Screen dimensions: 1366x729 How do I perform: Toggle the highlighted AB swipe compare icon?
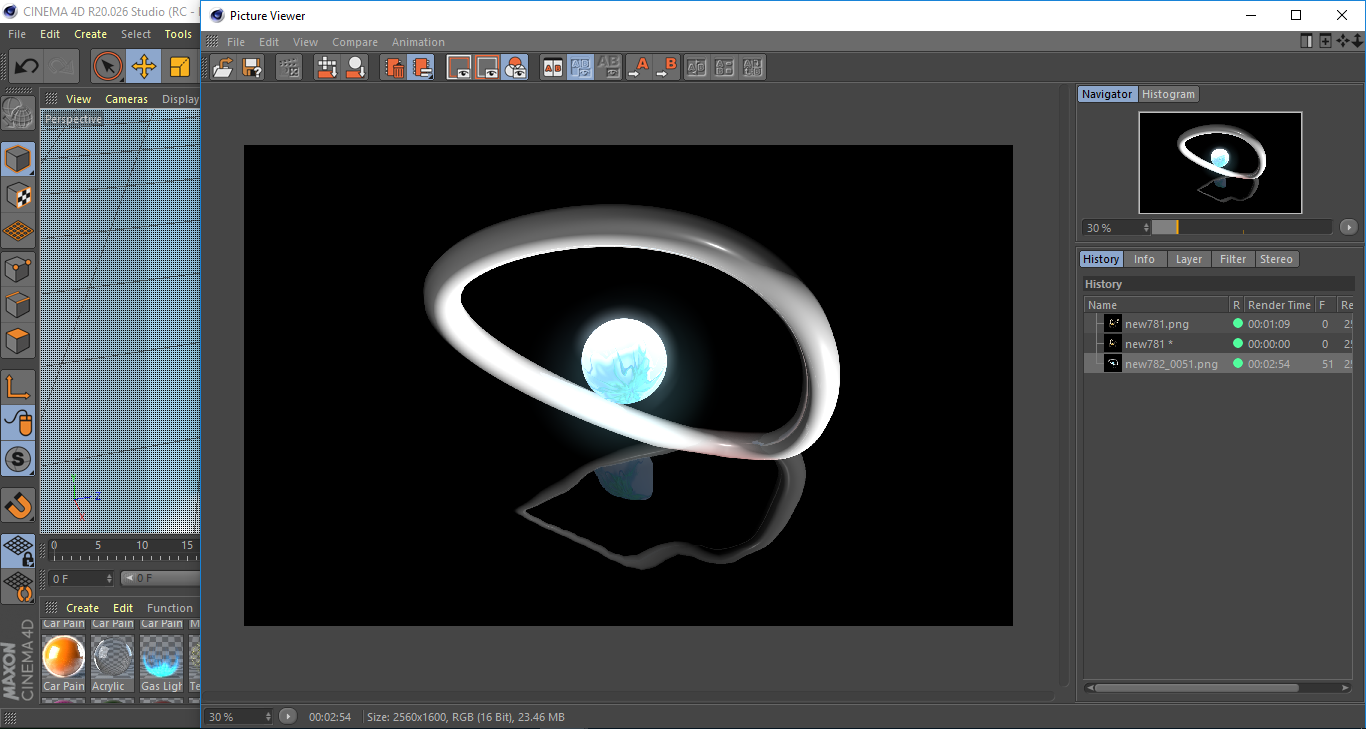tap(580, 68)
